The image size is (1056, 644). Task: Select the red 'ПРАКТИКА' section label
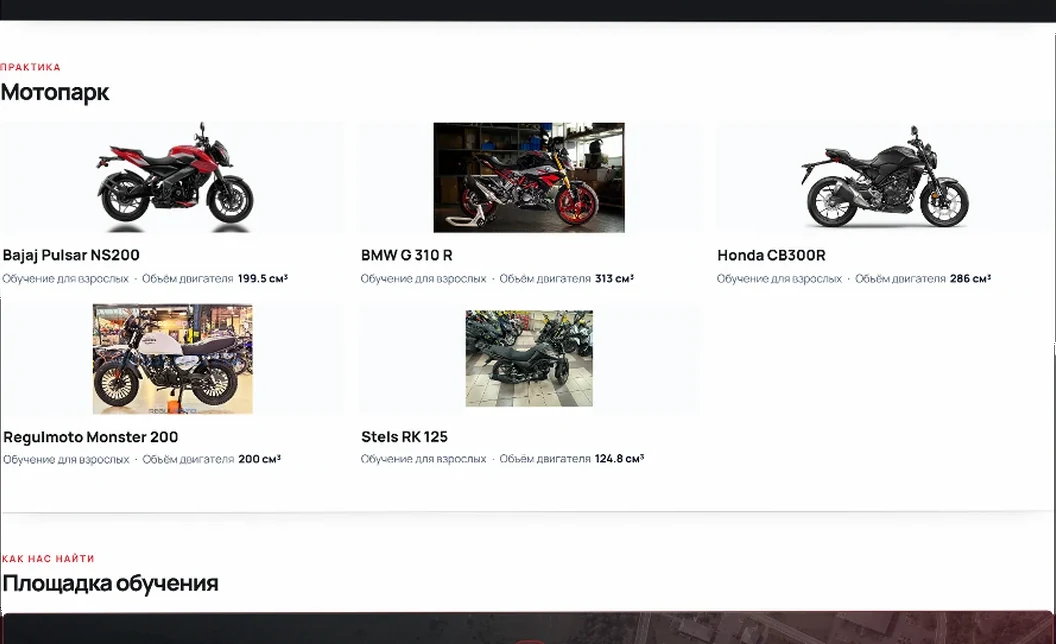(x=30, y=67)
